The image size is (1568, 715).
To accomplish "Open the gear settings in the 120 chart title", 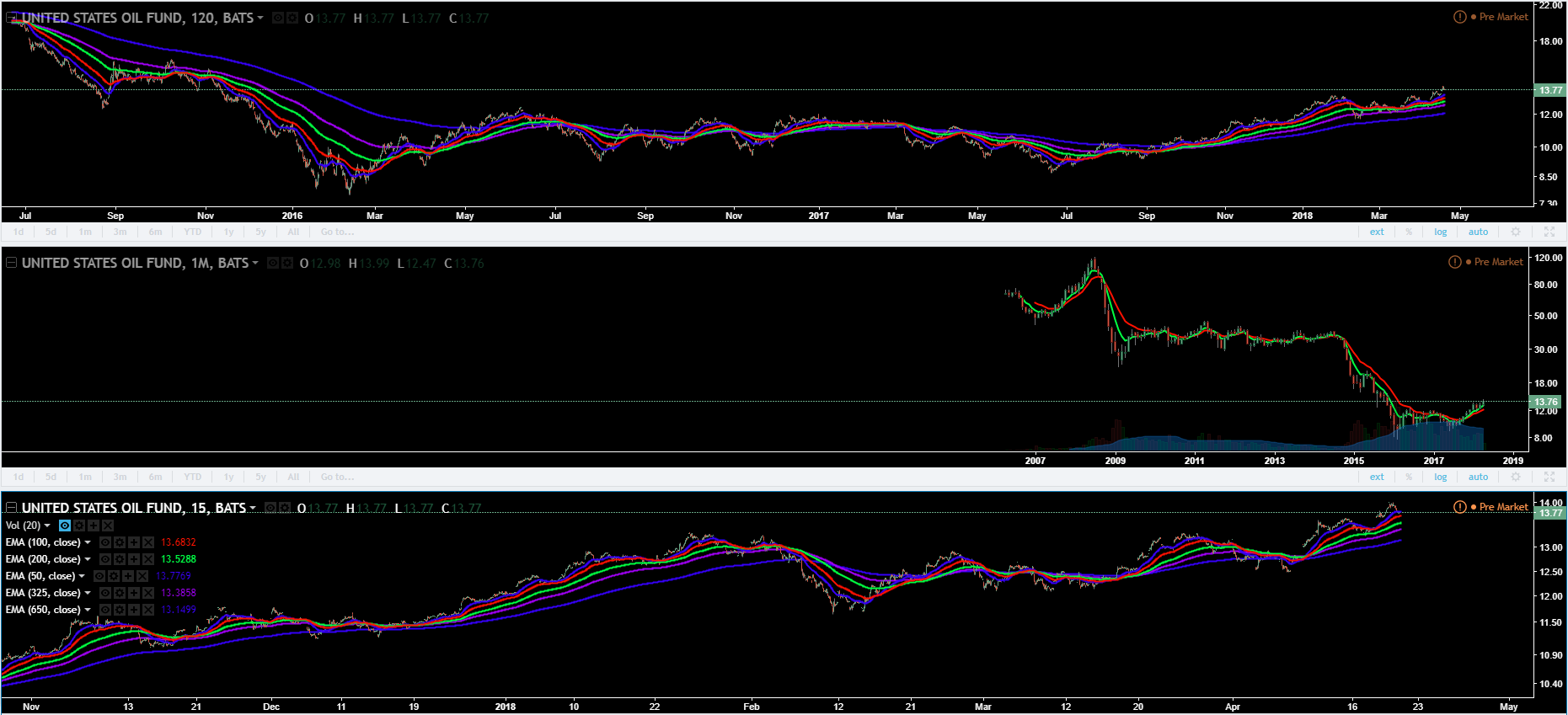I will click(x=292, y=18).
